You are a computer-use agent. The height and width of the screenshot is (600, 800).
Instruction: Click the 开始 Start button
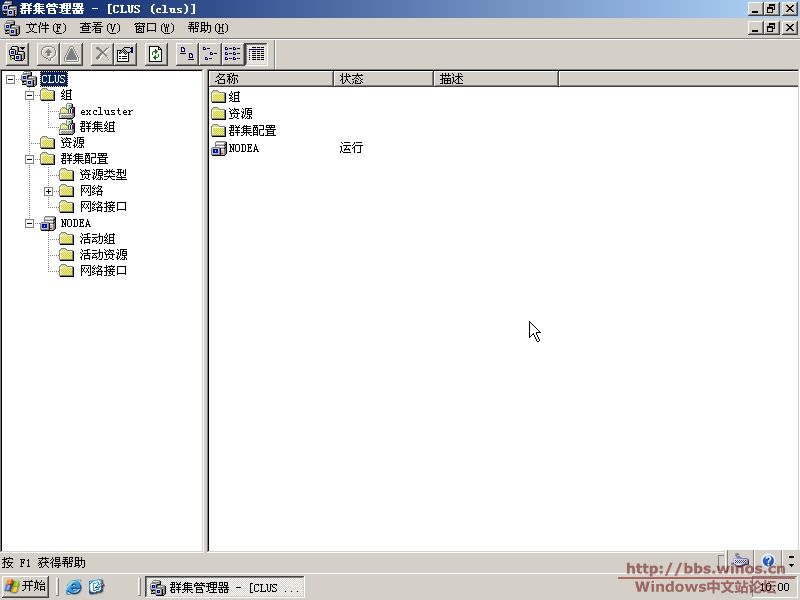point(26,587)
